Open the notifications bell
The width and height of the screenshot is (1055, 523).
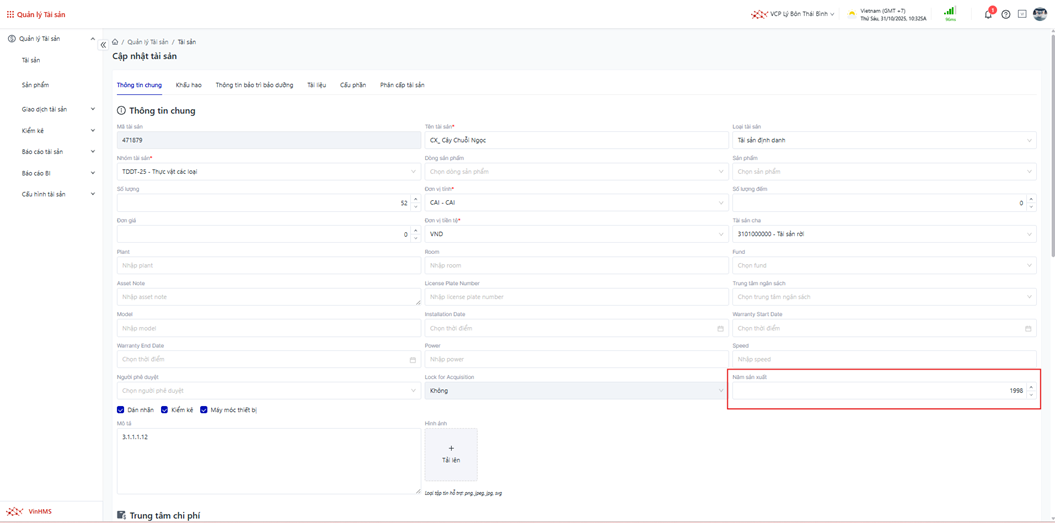tap(988, 14)
